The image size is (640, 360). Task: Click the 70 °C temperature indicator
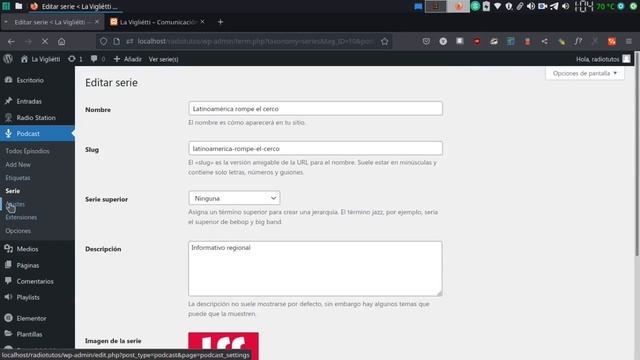coord(605,7)
